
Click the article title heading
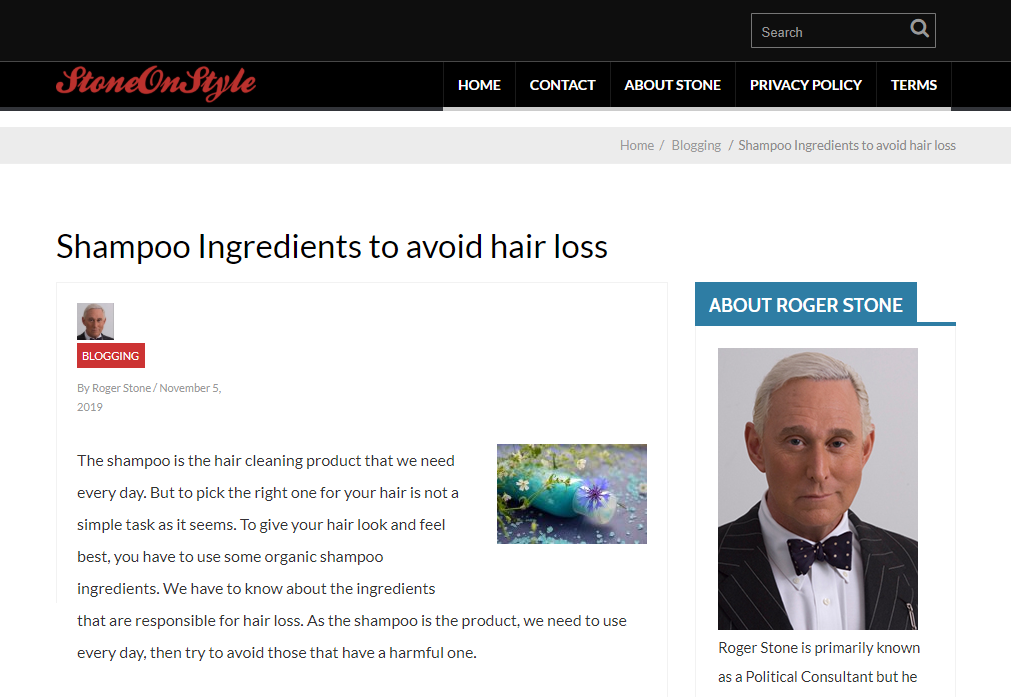point(332,246)
